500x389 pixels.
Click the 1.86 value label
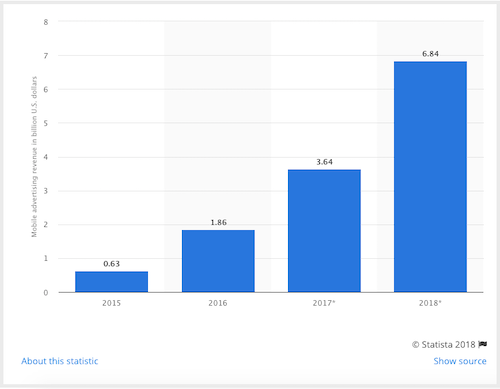[x=218, y=222]
